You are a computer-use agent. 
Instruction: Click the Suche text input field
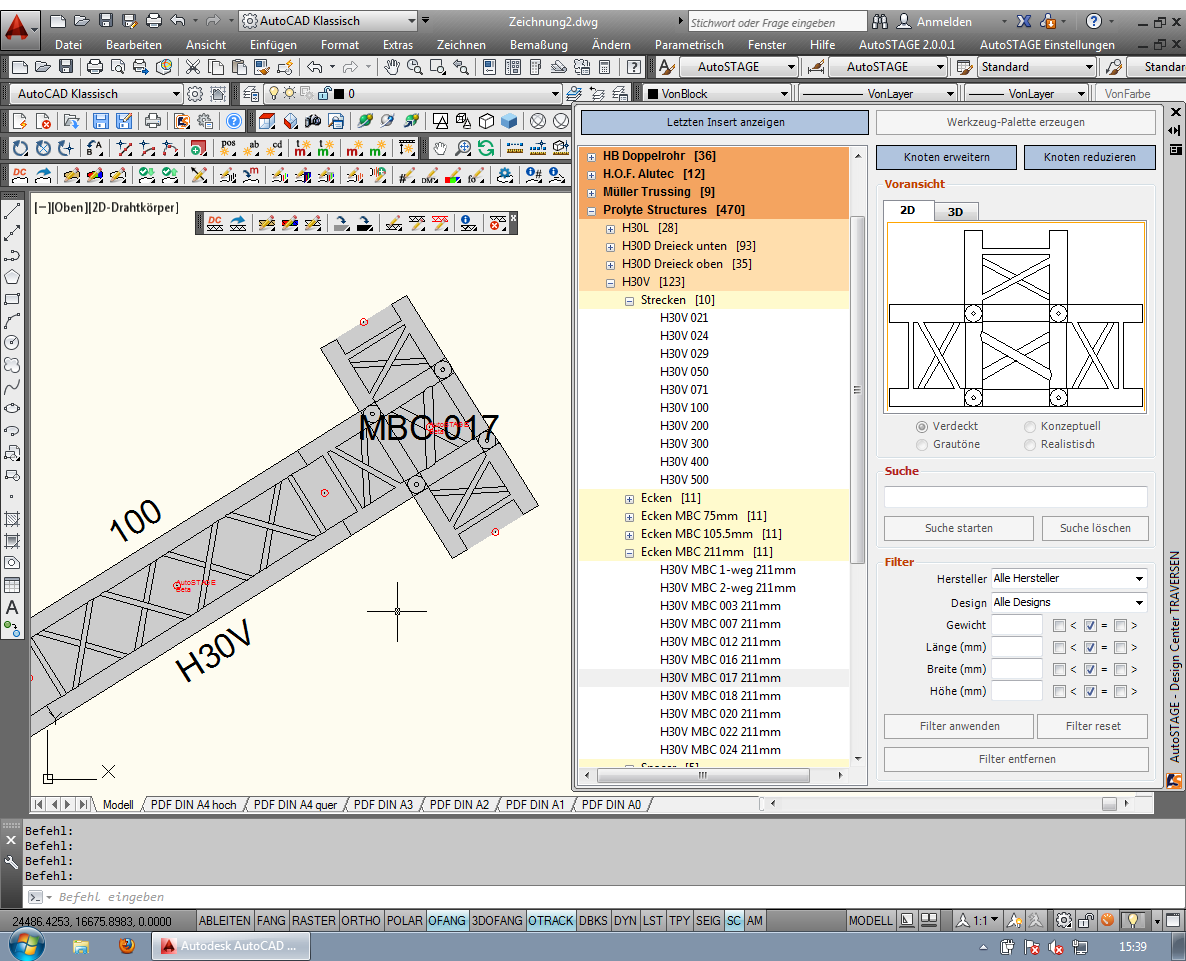tap(1015, 497)
